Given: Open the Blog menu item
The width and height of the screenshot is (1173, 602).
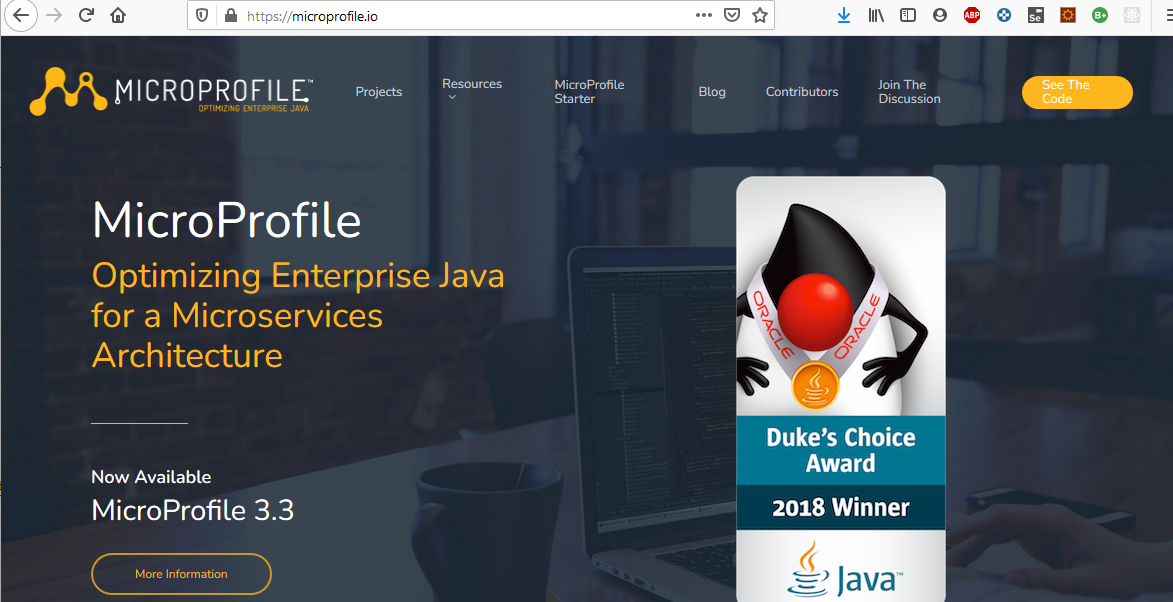Looking at the screenshot, I should [x=712, y=91].
